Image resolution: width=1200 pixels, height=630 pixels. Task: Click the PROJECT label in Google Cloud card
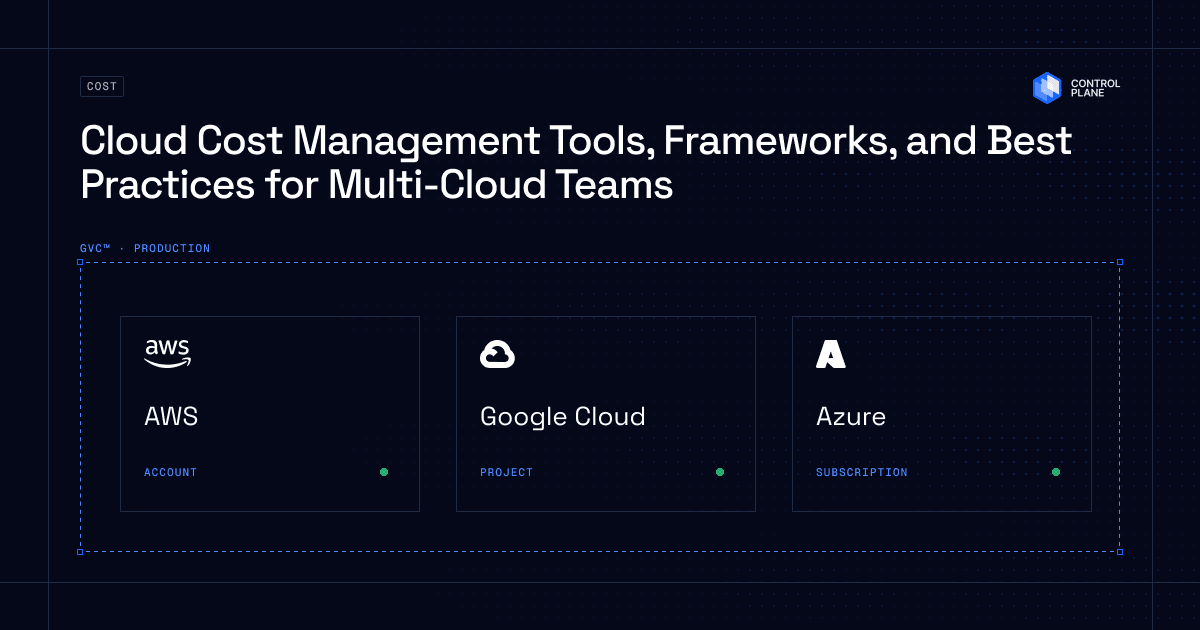[507, 472]
